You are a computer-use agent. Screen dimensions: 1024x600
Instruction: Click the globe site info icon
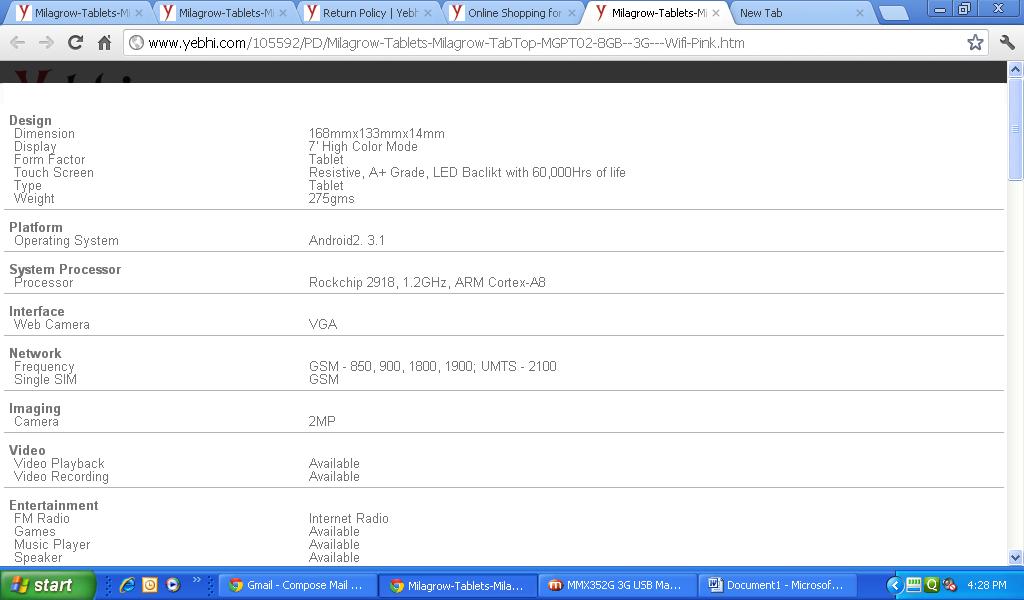pos(136,43)
